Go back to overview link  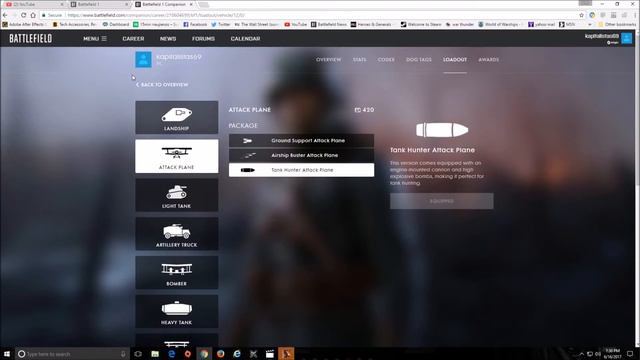click(x=162, y=84)
